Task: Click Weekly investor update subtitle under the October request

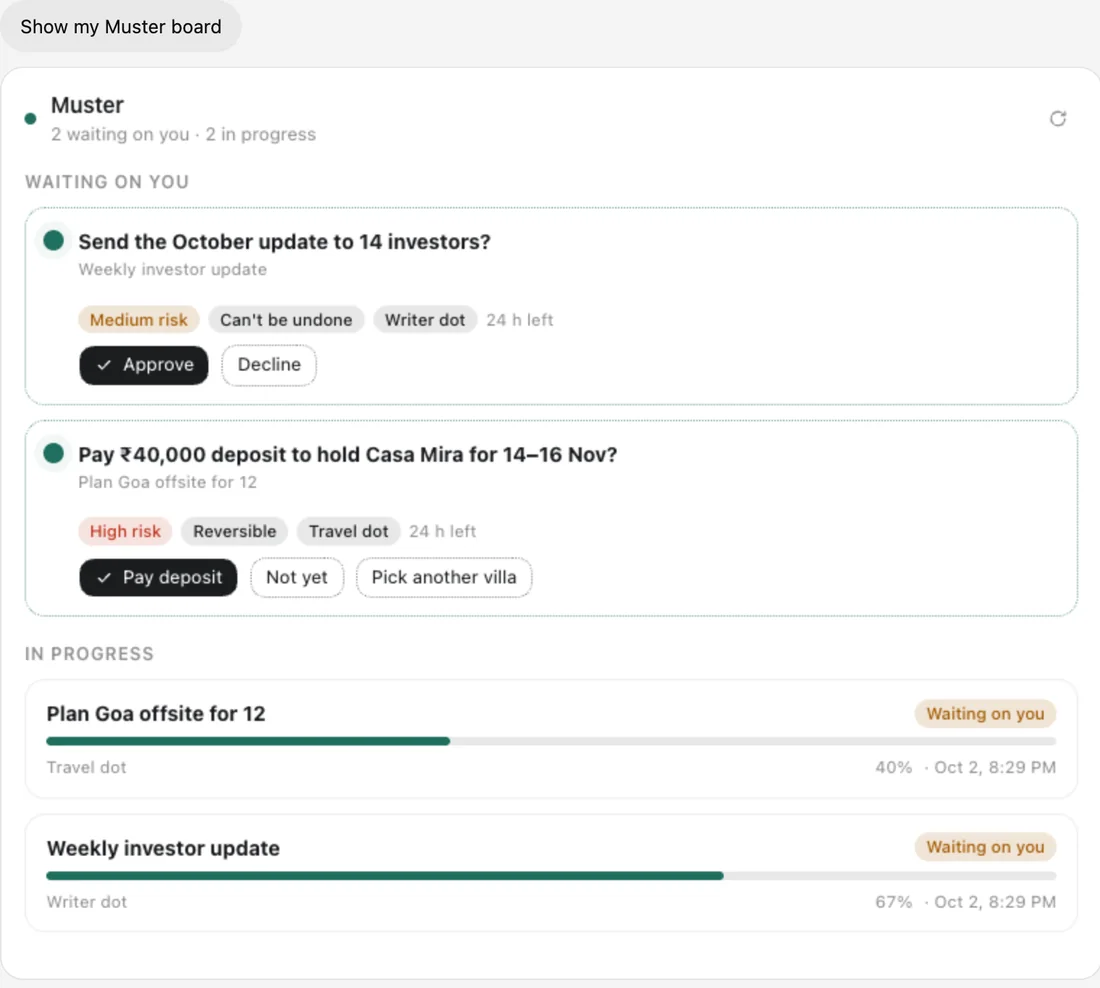Action: tap(173, 269)
